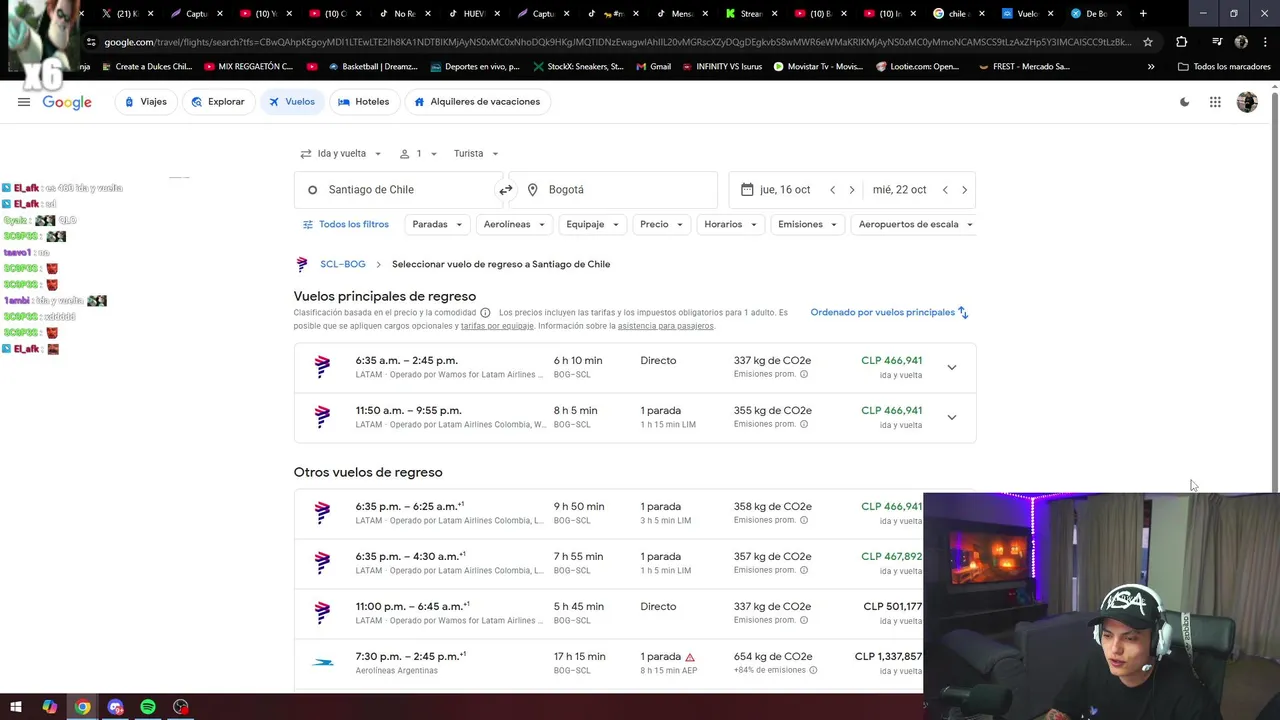The height and width of the screenshot is (720, 1280).
Task: Open 'Todos los marcadores' bookmarks folder
Action: [1223, 67]
